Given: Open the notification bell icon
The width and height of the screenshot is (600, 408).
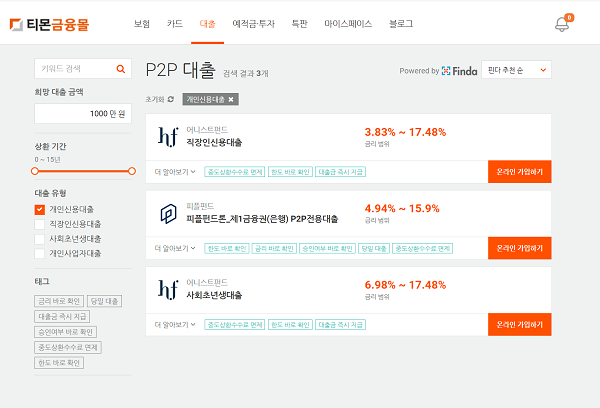Looking at the screenshot, I should click(562, 24).
